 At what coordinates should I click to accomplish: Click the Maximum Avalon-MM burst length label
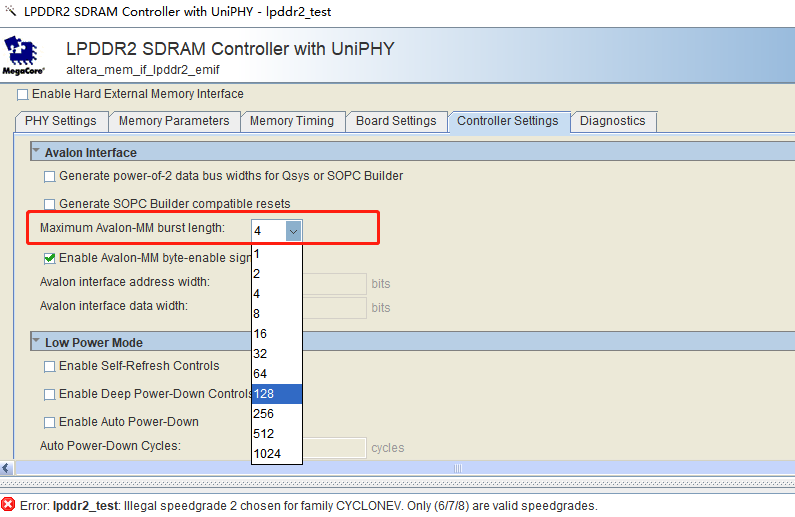(x=132, y=228)
